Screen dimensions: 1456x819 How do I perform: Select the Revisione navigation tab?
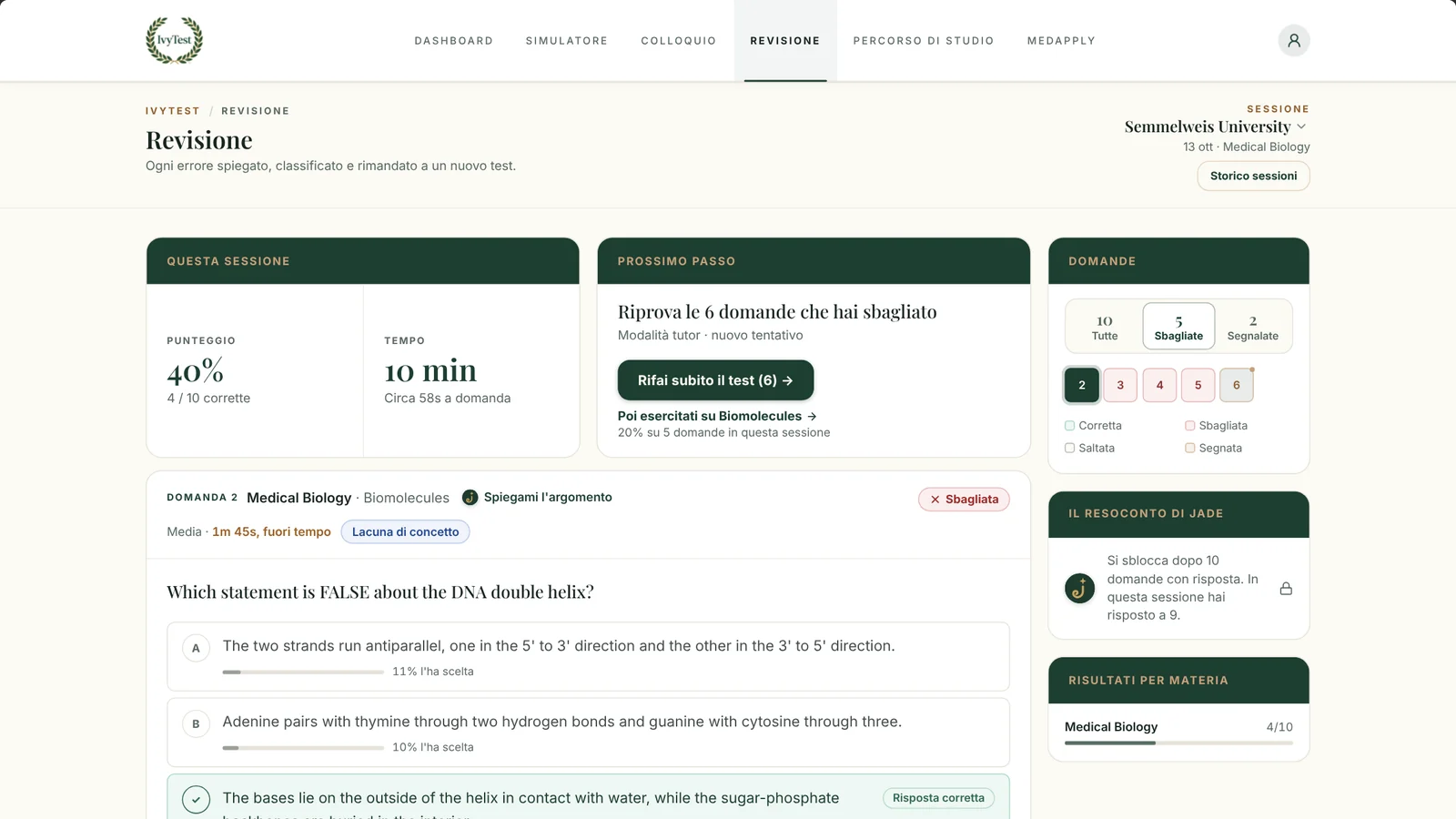[785, 41]
